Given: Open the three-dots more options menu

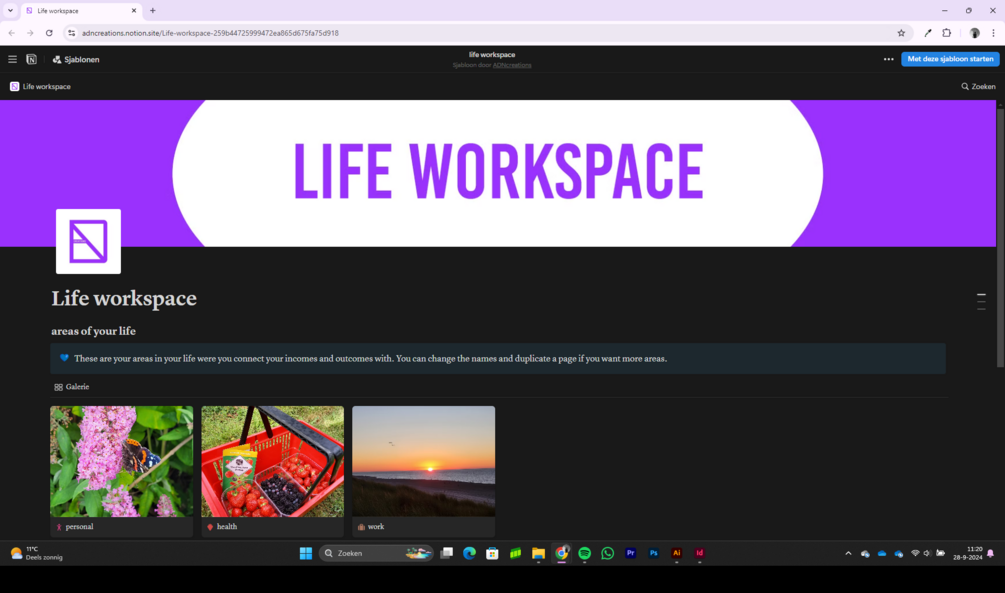Looking at the screenshot, I should [x=888, y=59].
